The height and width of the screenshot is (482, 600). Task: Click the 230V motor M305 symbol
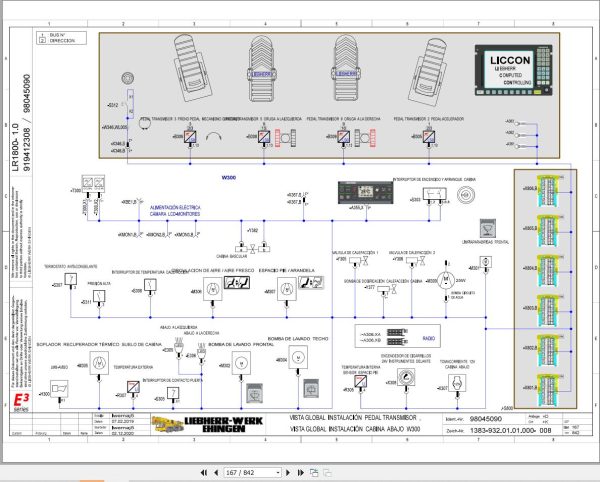coord(446,281)
